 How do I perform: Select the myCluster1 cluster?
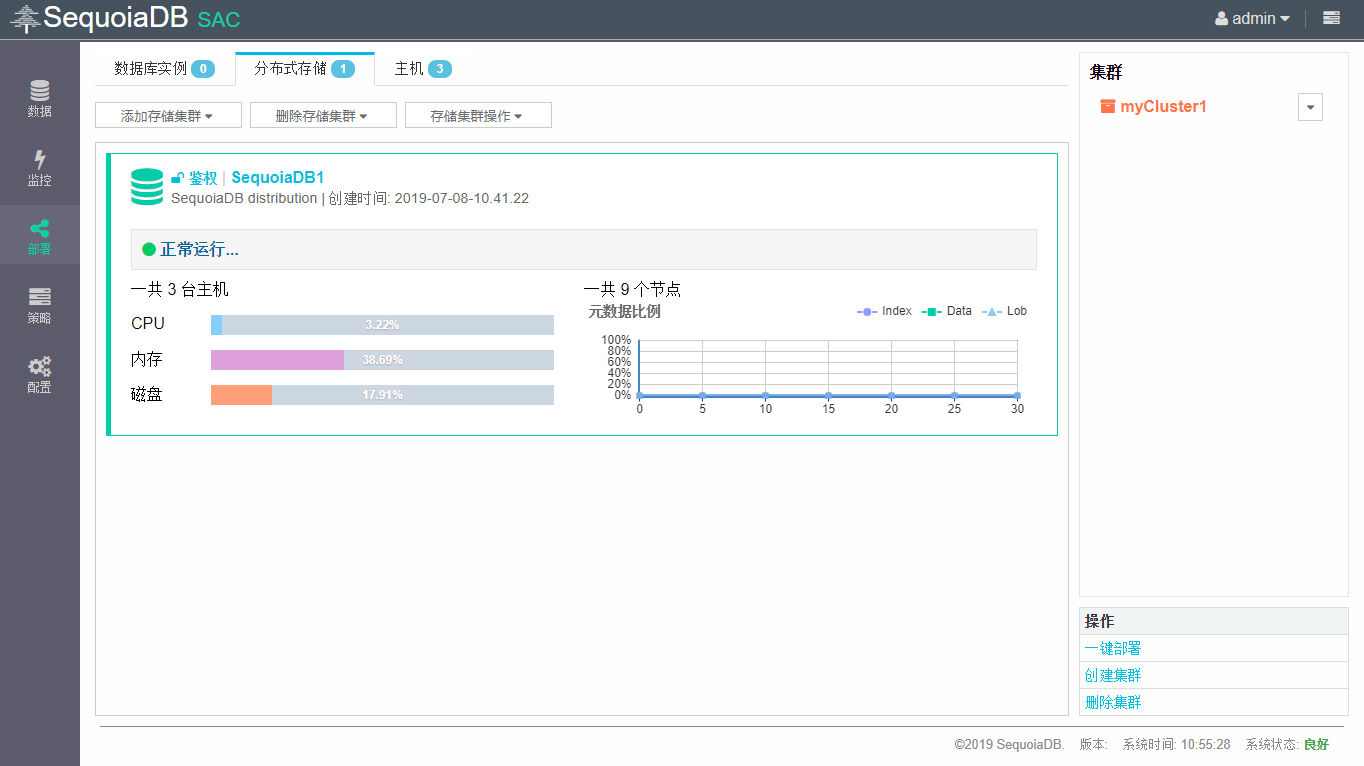tap(1163, 106)
